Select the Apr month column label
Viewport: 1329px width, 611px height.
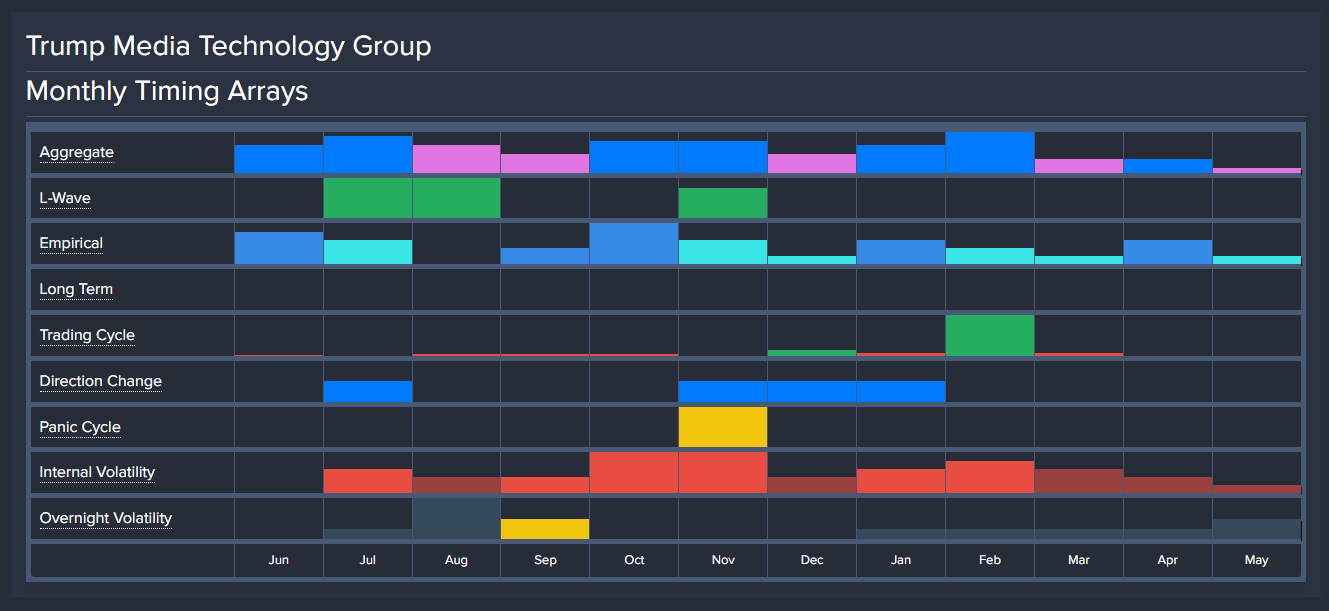pos(1167,560)
